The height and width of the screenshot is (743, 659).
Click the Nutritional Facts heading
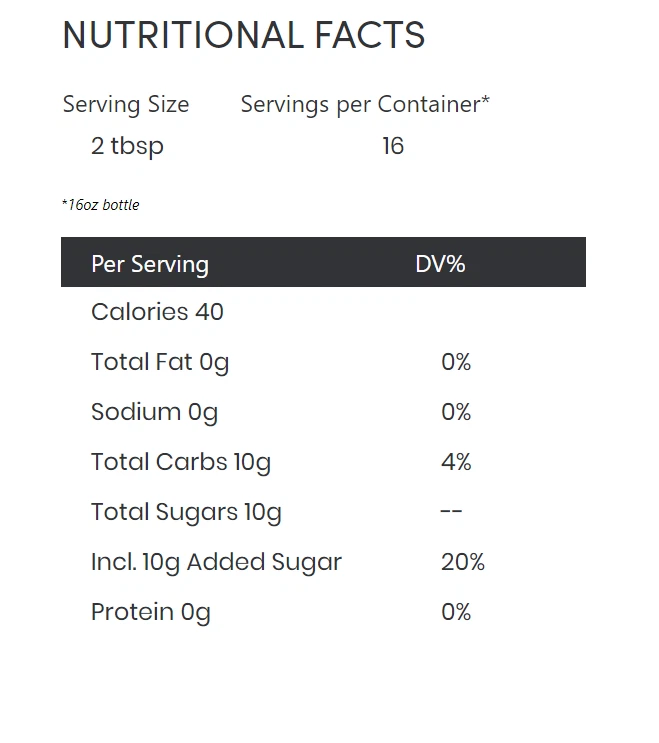(243, 36)
